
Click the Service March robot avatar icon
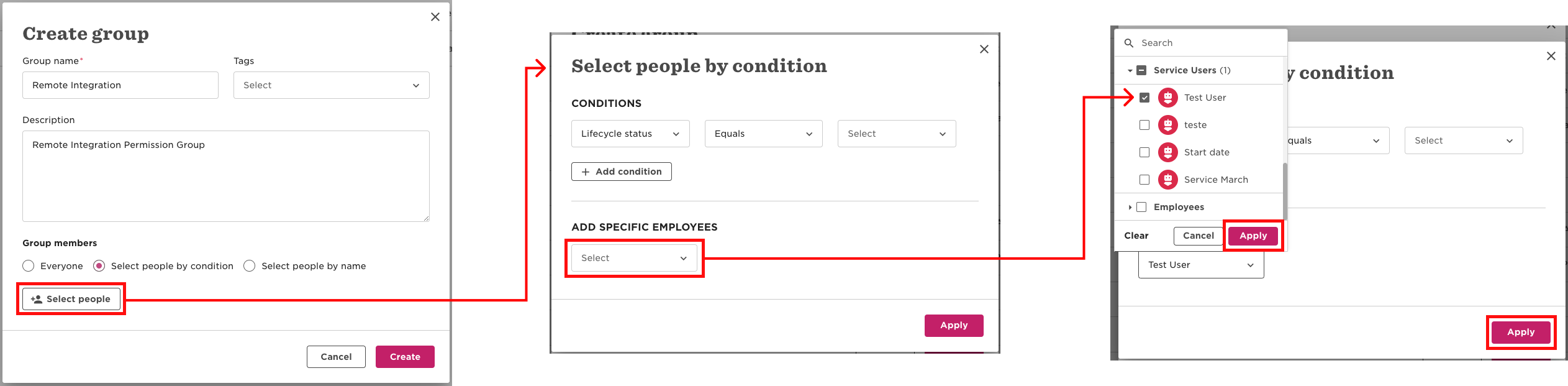1168,180
